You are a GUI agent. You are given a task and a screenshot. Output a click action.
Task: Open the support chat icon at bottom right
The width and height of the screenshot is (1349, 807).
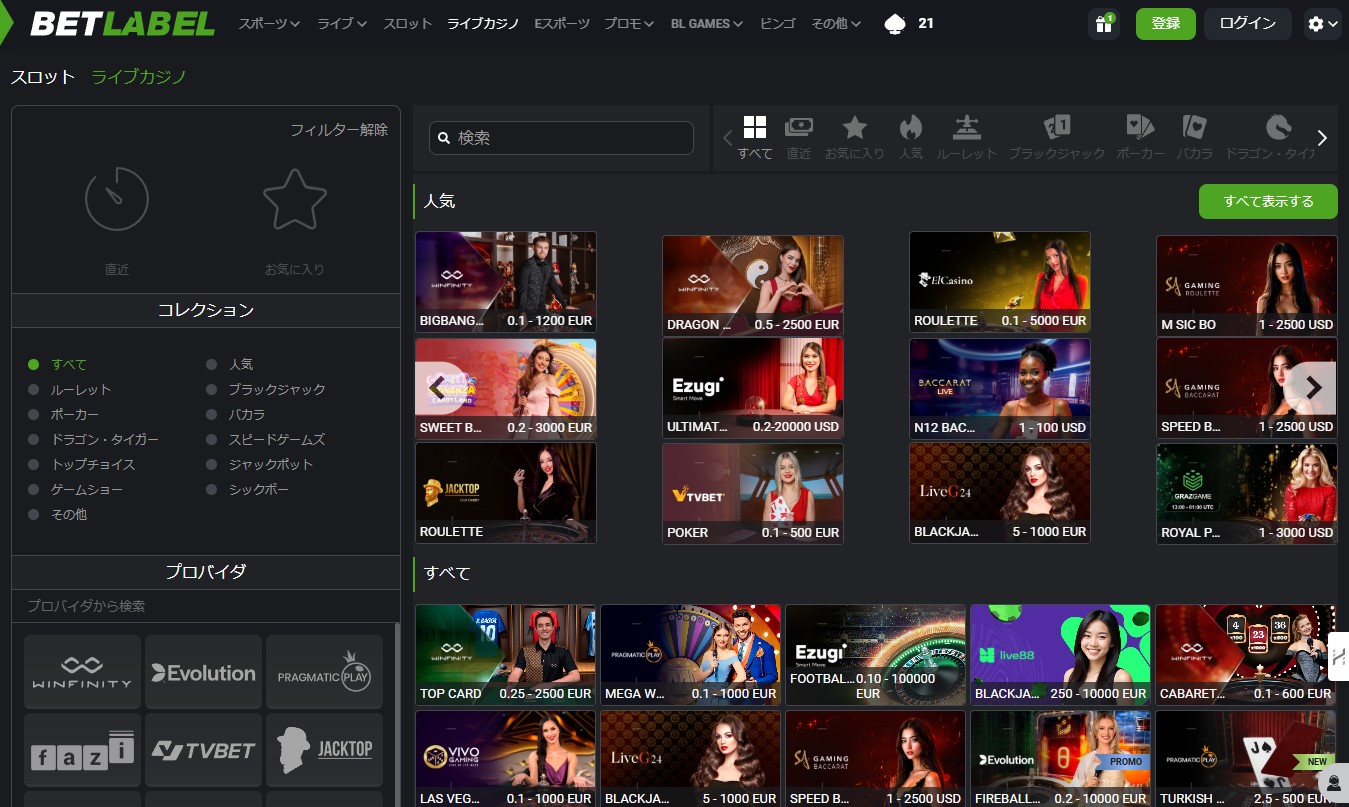[1333, 783]
